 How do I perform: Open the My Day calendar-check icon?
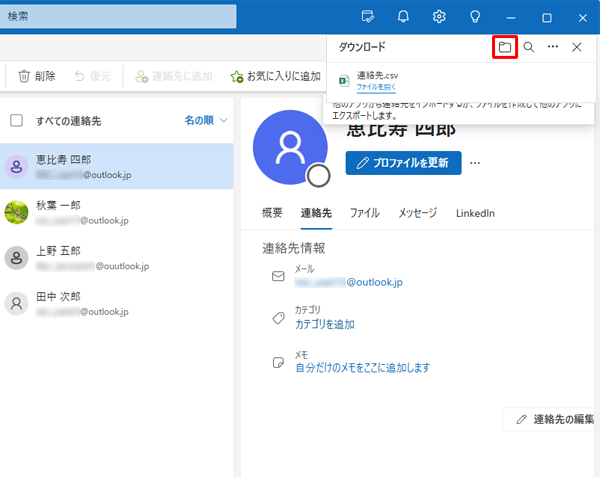(367, 16)
